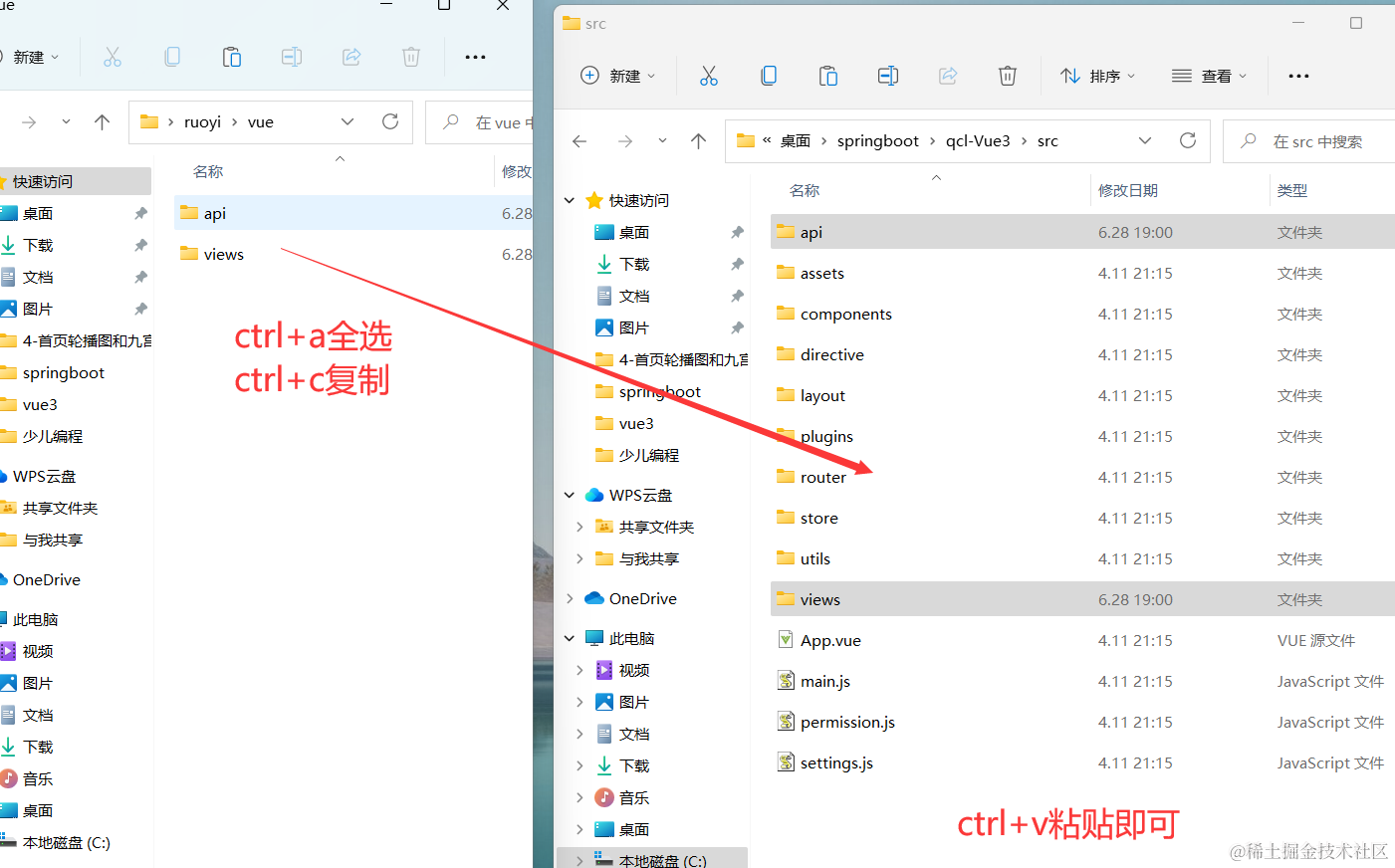Viewport: 1395px width, 868px height.
Task: Open the 排序 sort dropdown
Action: click(1097, 76)
